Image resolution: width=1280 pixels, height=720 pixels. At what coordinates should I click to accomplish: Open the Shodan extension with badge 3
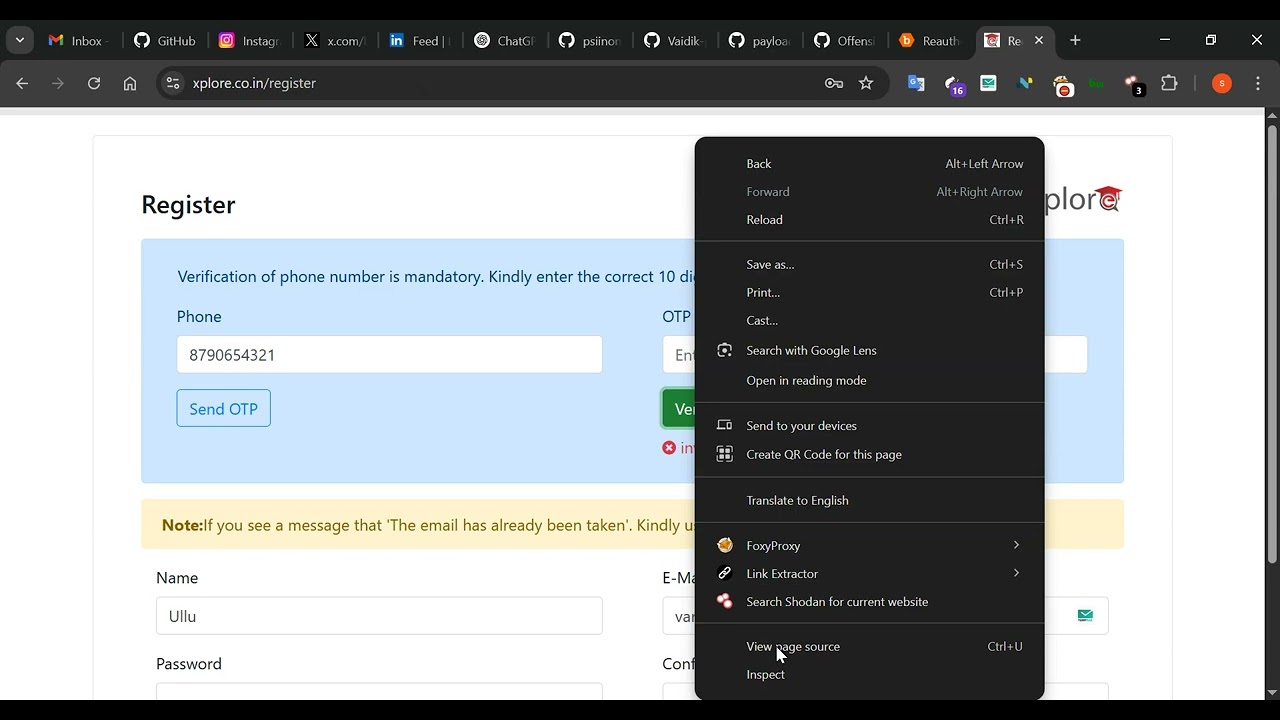(x=1133, y=85)
